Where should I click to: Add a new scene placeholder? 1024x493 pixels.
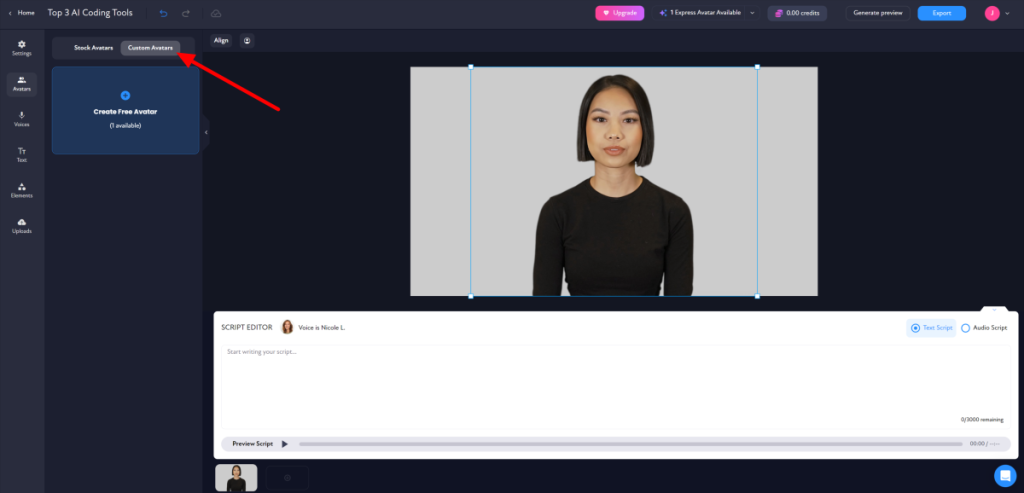287,478
